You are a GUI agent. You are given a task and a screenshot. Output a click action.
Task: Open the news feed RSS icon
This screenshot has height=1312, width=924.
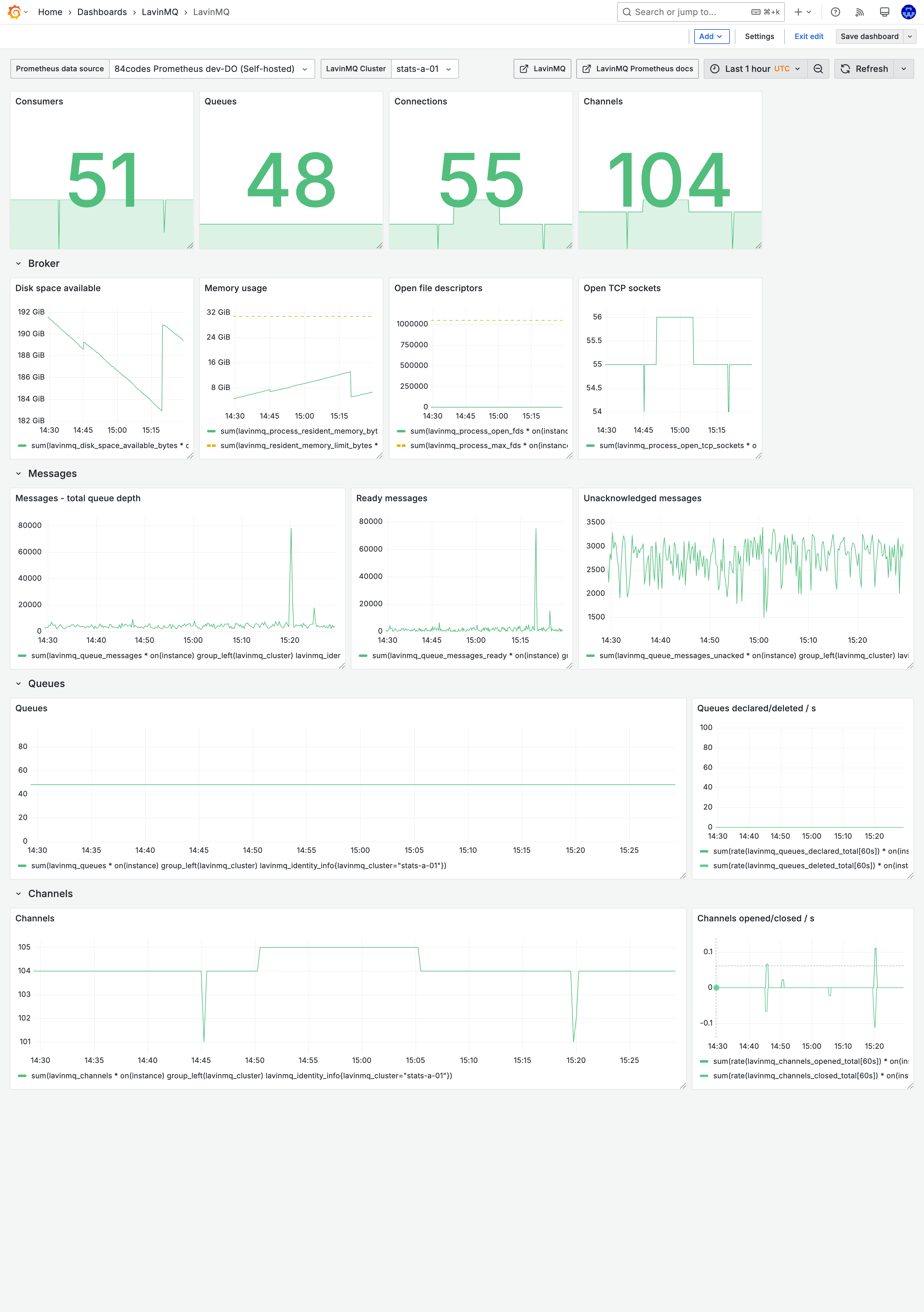859,12
